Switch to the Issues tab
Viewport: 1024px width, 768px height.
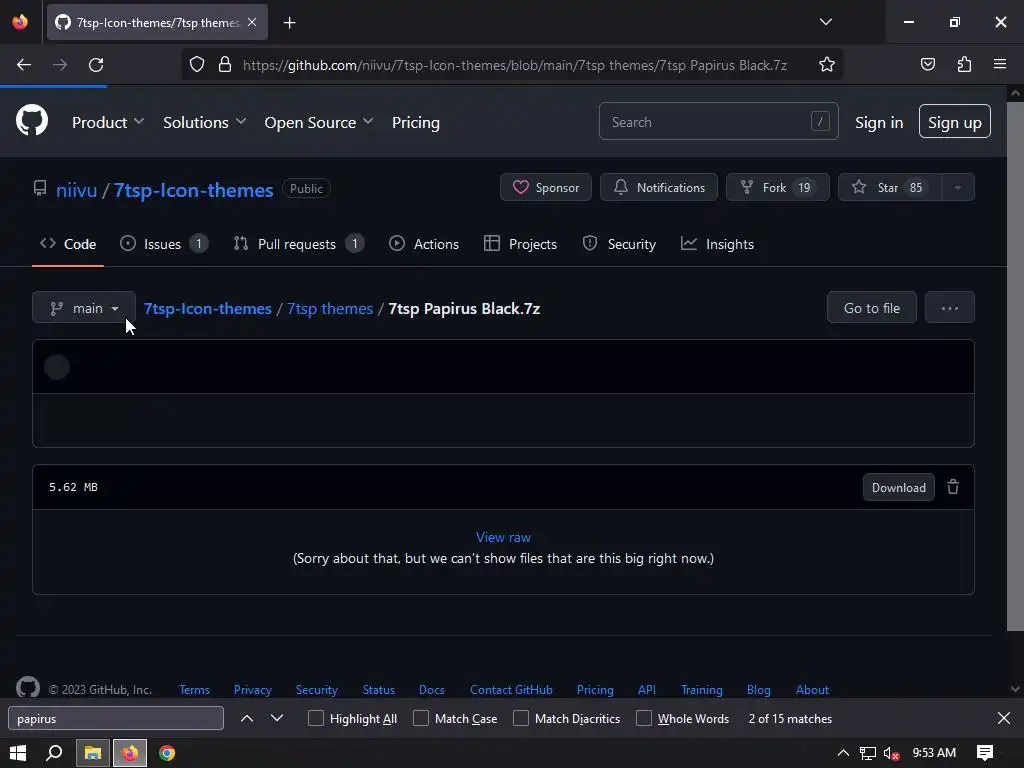[164, 244]
